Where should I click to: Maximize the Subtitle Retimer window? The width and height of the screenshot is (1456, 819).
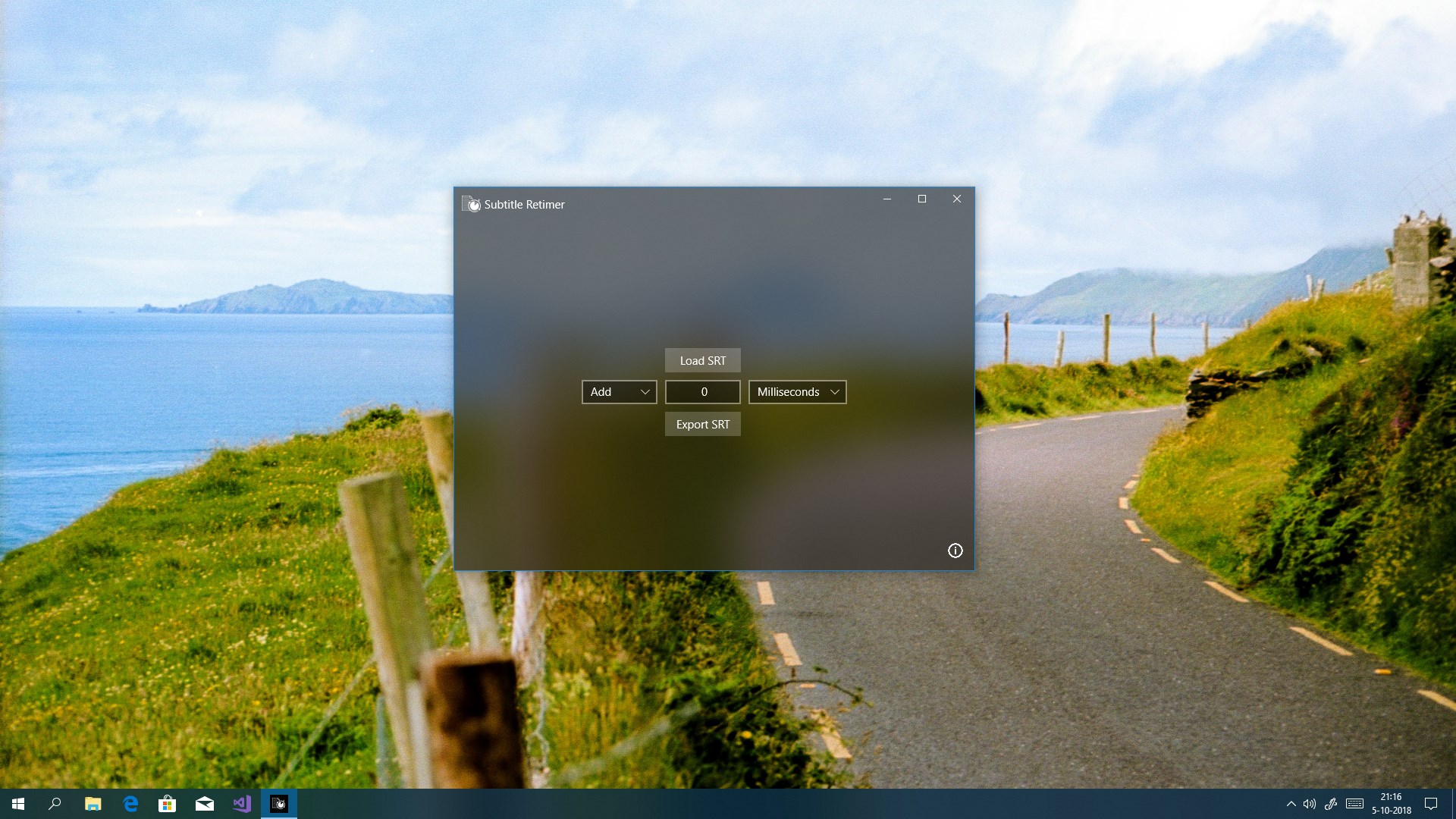922,199
